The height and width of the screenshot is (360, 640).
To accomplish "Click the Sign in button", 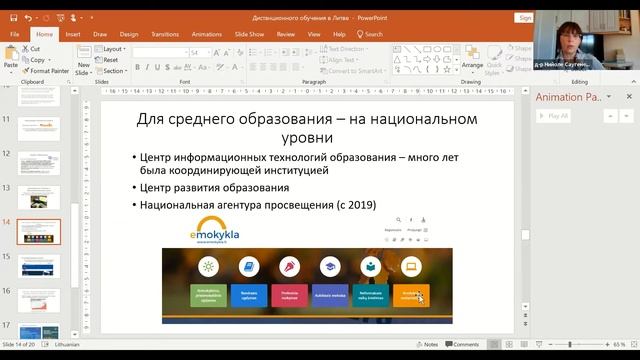I will click(524, 18).
